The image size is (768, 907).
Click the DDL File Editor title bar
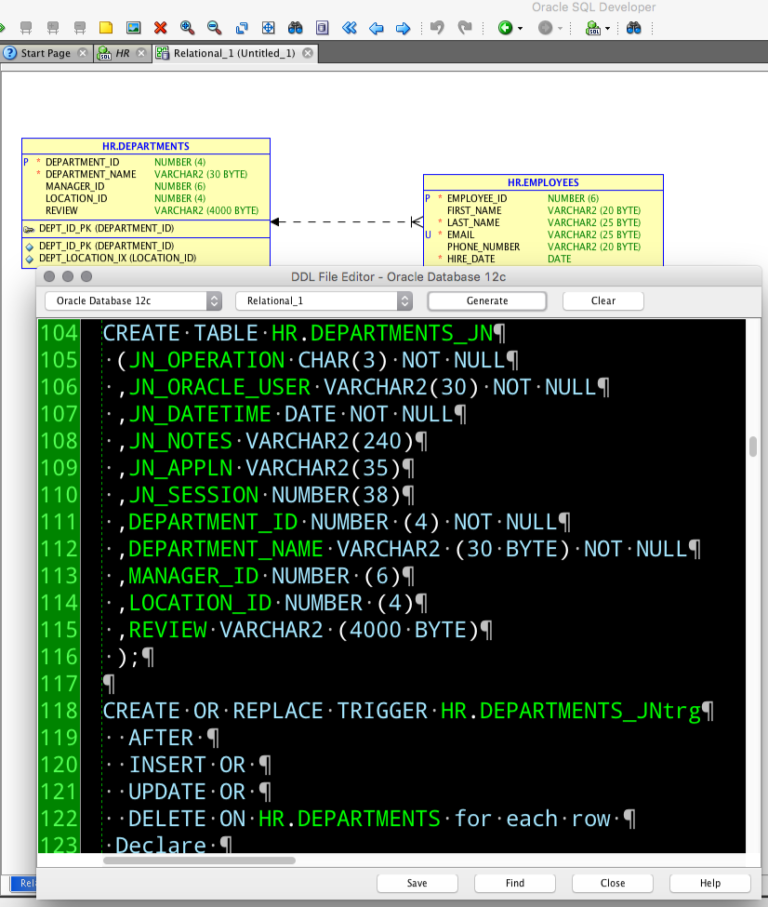(398, 276)
